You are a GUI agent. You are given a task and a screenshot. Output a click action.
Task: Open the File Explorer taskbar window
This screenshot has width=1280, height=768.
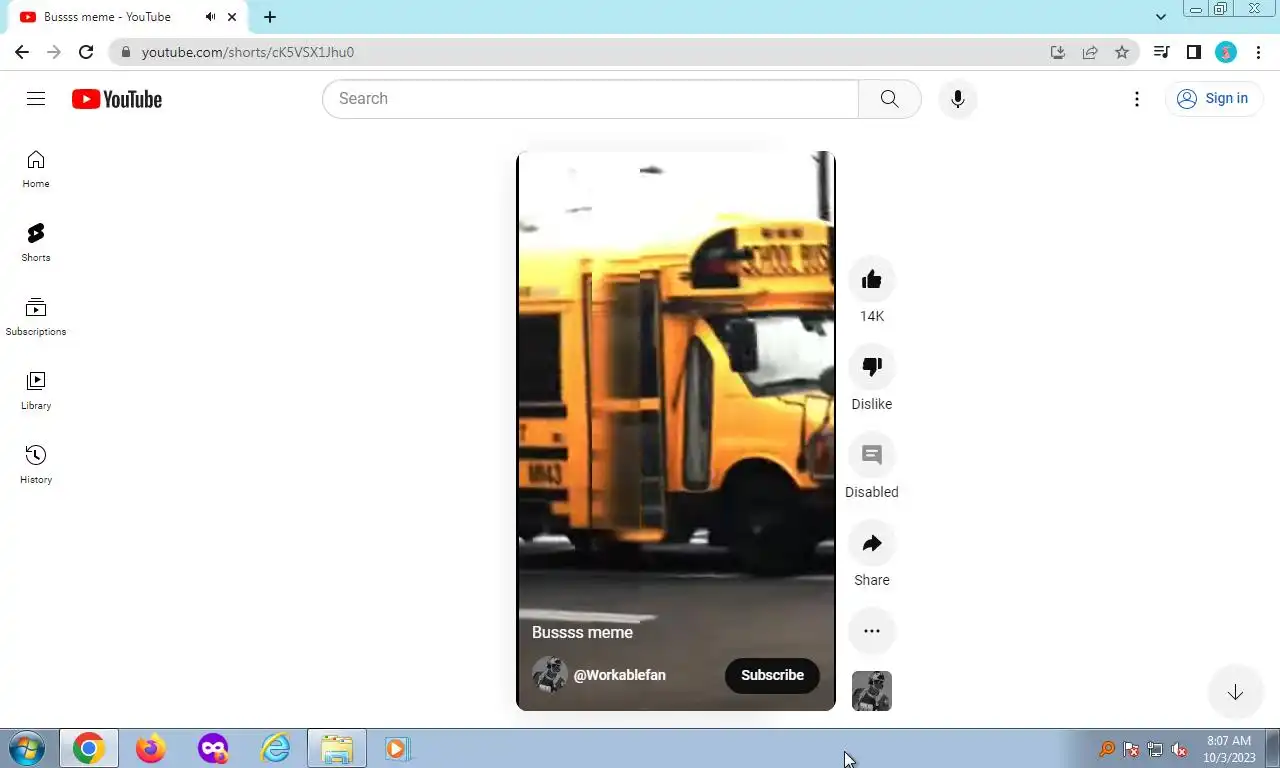[x=337, y=748]
